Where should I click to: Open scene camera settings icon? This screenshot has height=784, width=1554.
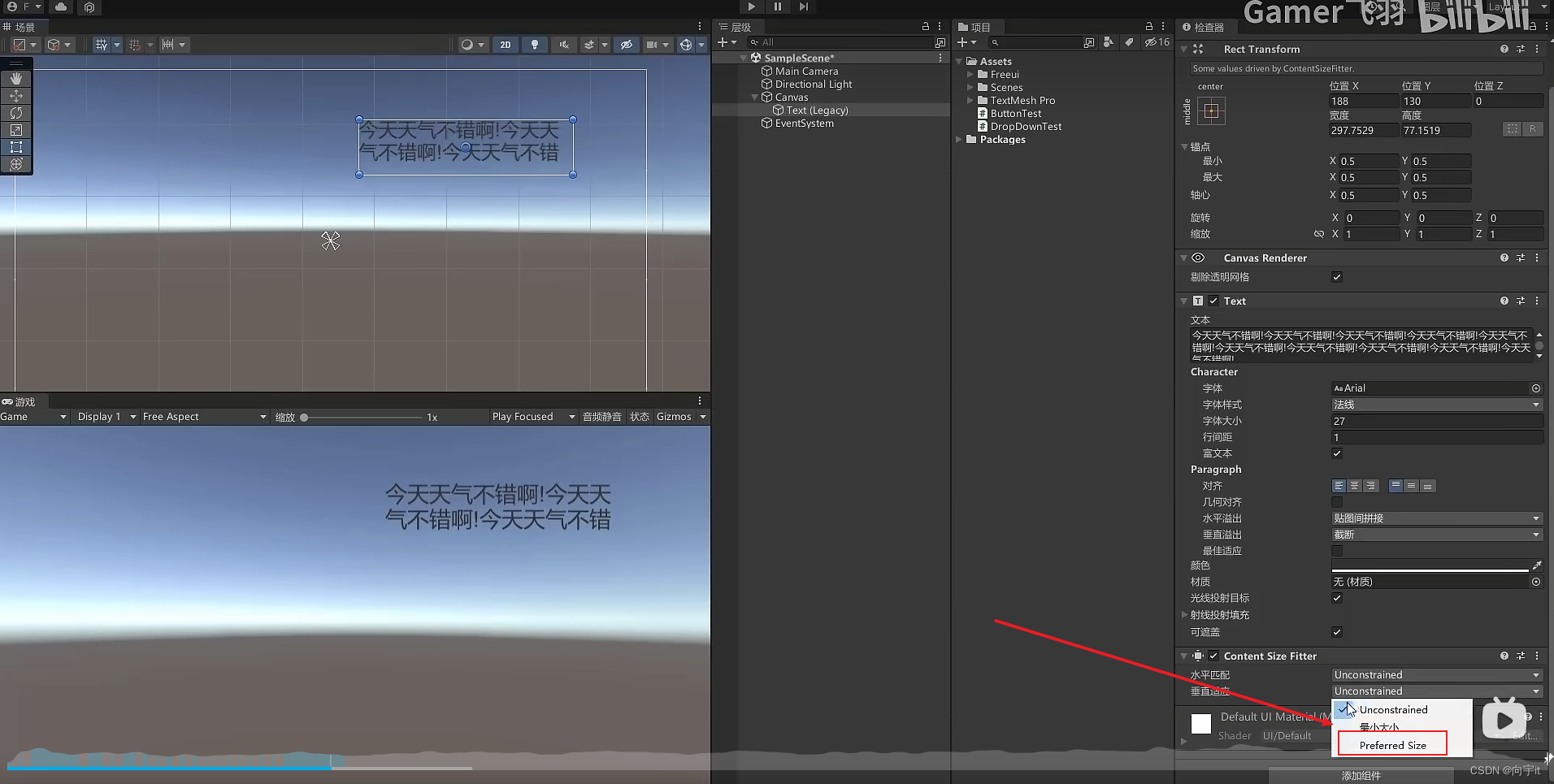point(652,45)
